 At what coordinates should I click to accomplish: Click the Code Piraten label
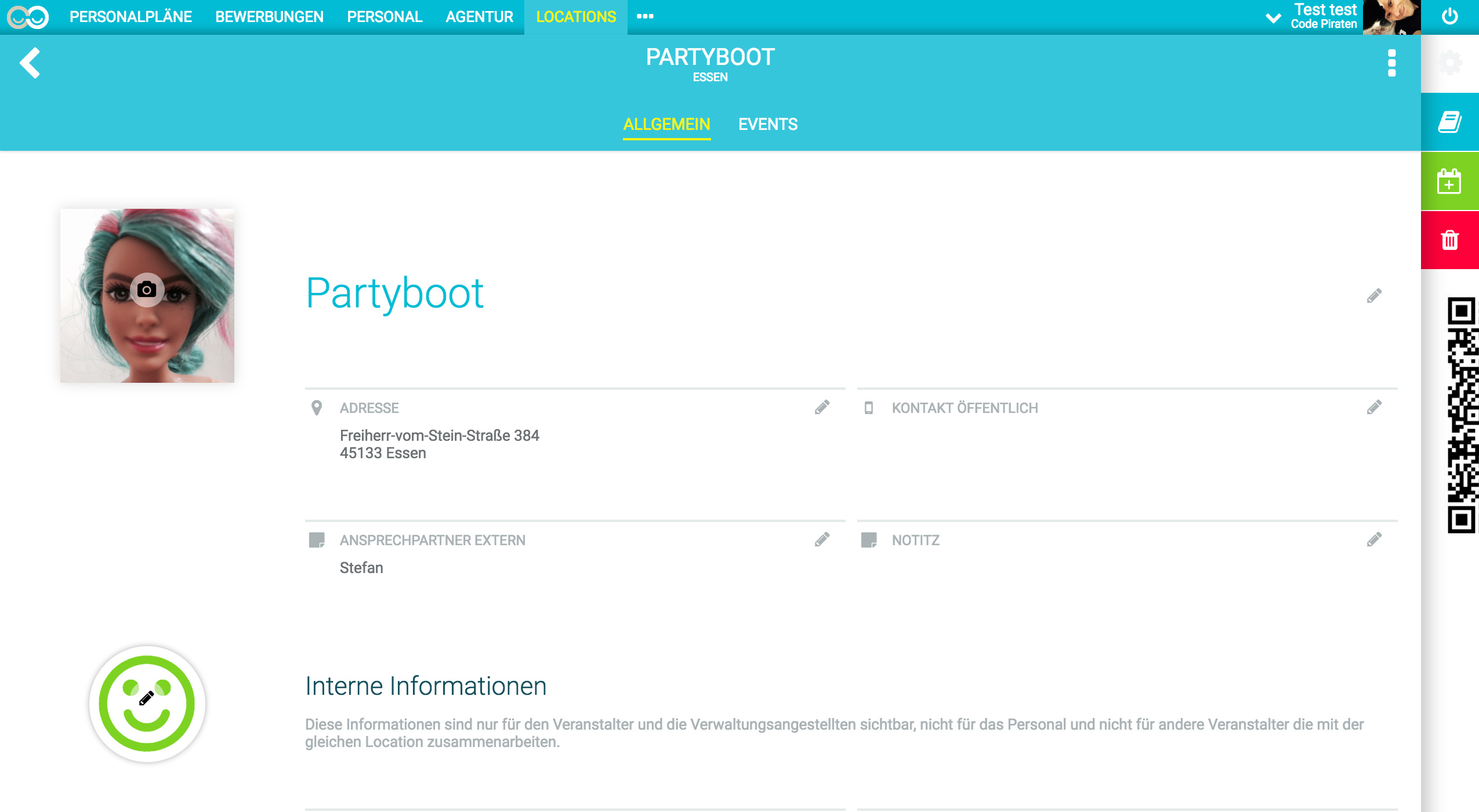coord(1324,24)
